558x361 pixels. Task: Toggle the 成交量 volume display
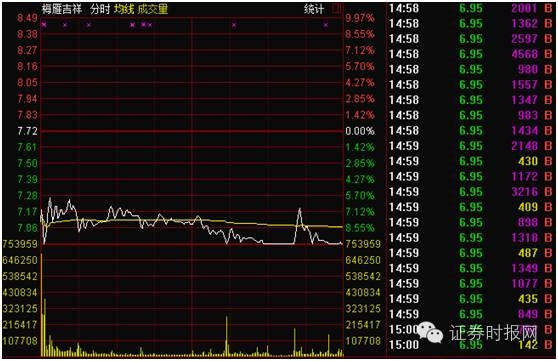[x=153, y=9]
